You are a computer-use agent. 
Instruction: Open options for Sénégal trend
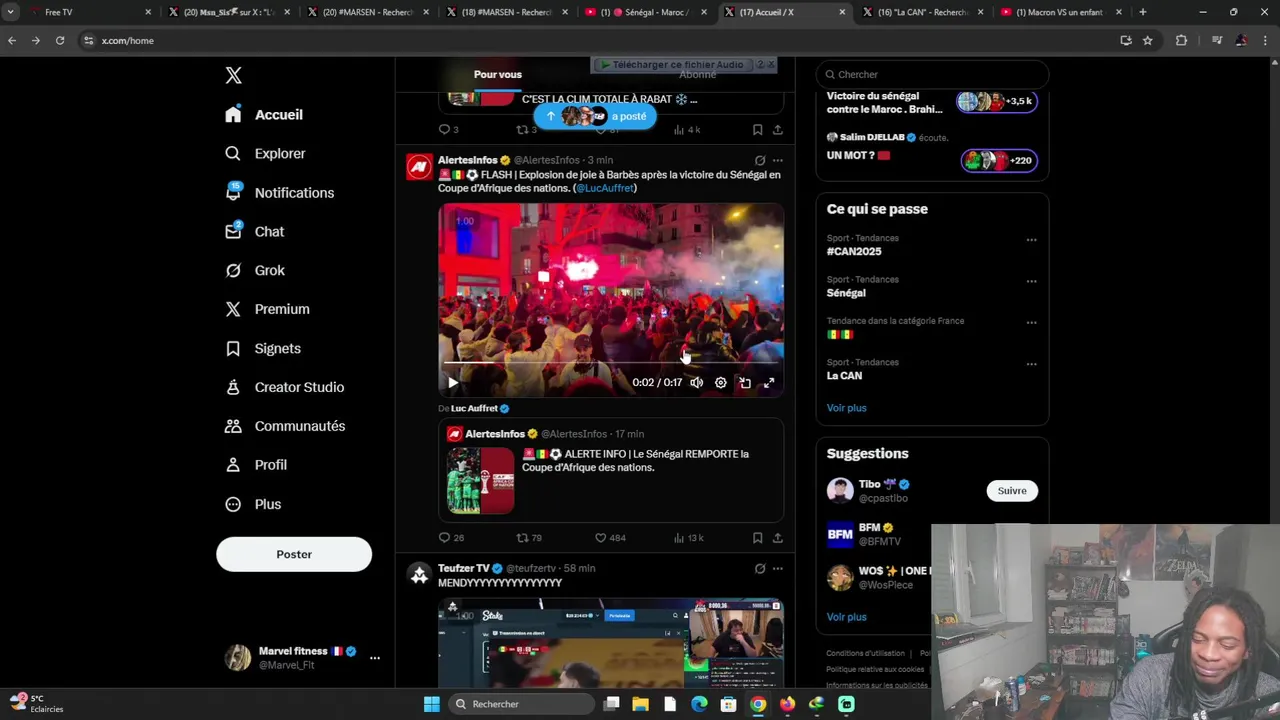point(1031,281)
